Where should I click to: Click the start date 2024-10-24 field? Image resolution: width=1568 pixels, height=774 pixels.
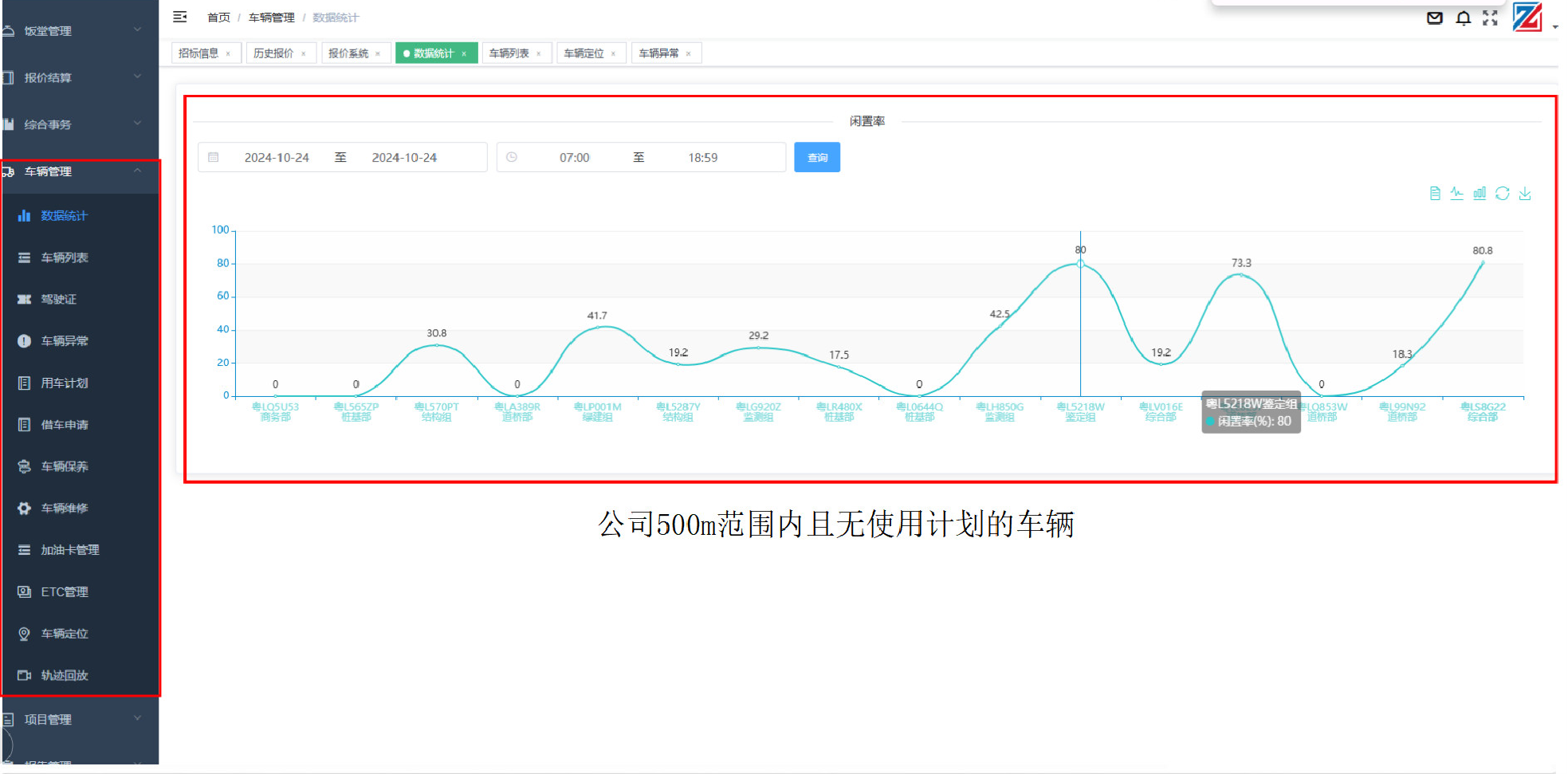pyautogui.click(x=276, y=158)
